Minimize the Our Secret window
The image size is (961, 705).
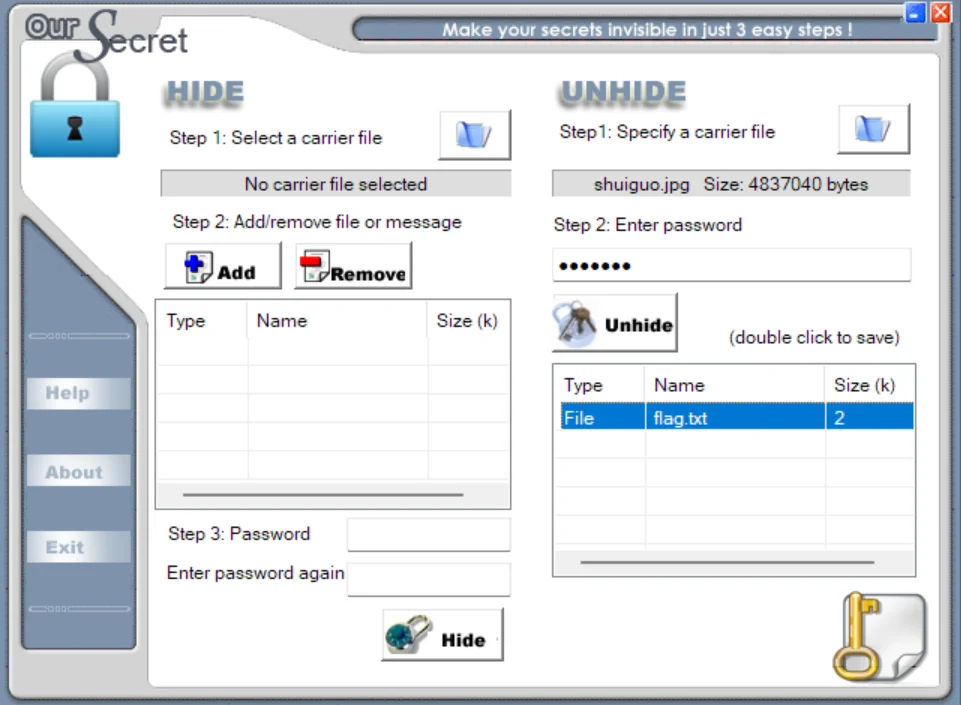[x=915, y=12]
